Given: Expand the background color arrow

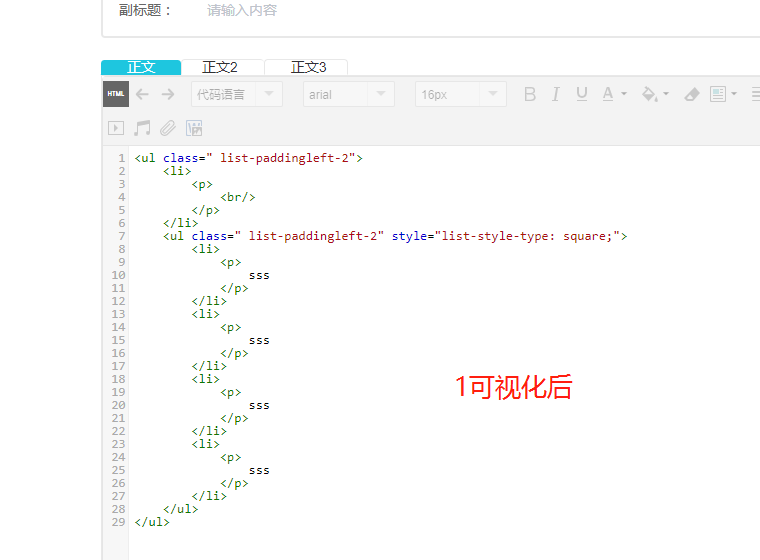Looking at the screenshot, I should (x=666, y=94).
